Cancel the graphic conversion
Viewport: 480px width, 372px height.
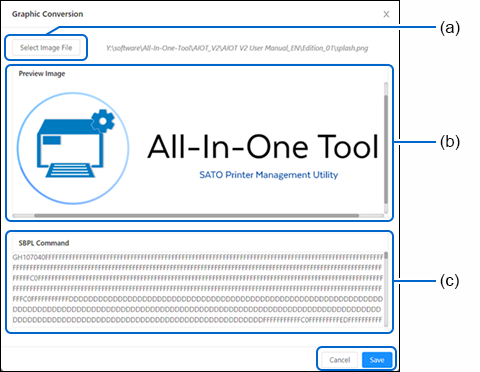[x=340, y=360]
